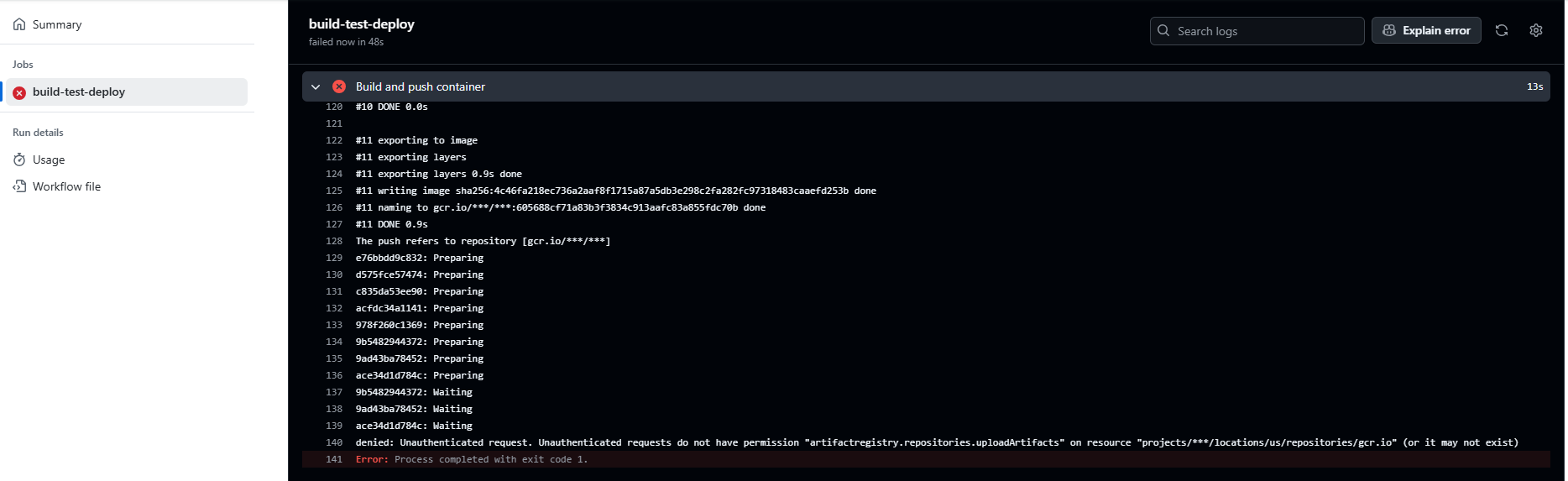This screenshot has width=1568, height=481.
Task: Click the 'c835da53ee90: Preparing' line
Action: 420,291
